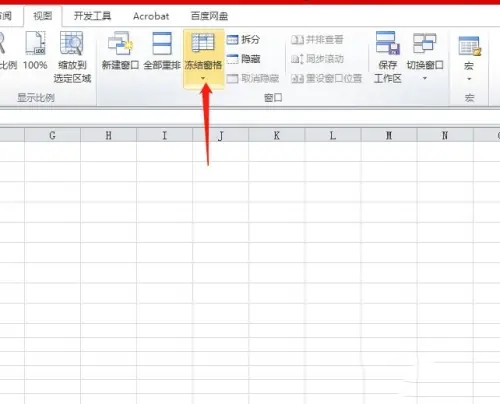Expand the 切换窗口 dropdown arrow
This screenshot has width=500, height=404.
(425, 79)
